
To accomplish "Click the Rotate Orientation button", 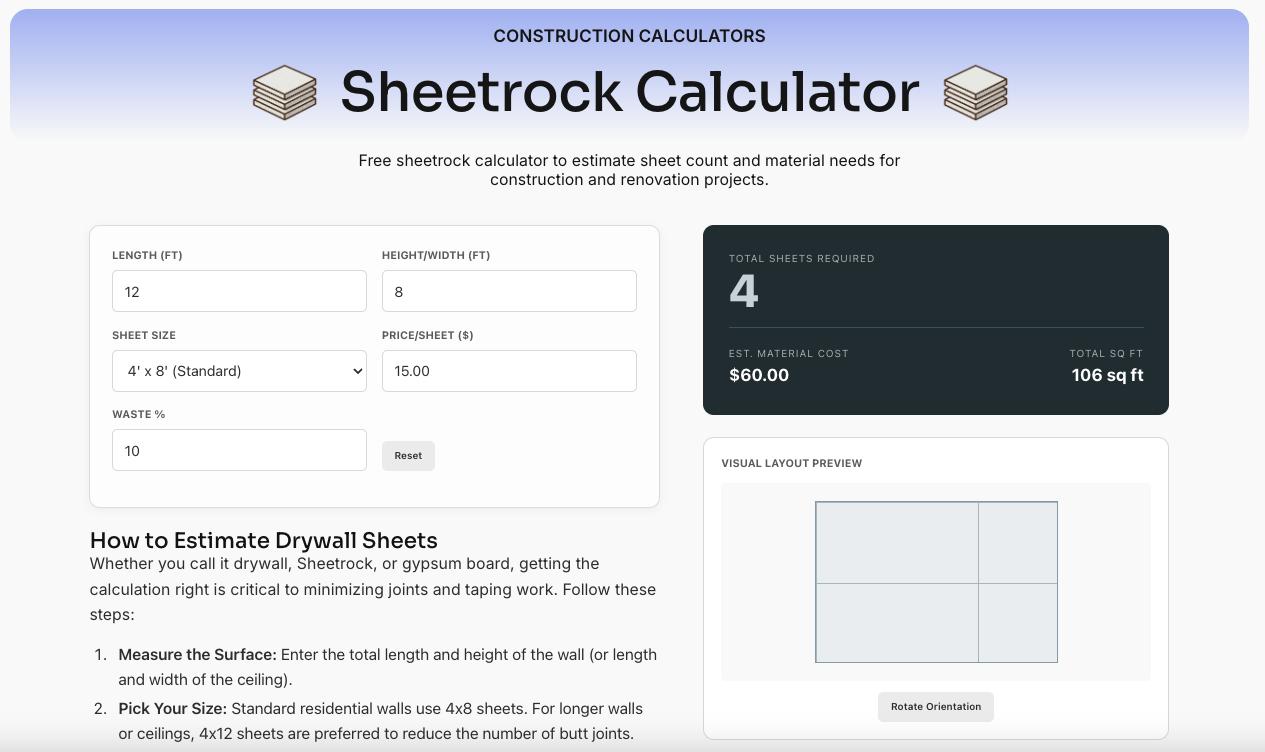I will [x=935, y=706].
